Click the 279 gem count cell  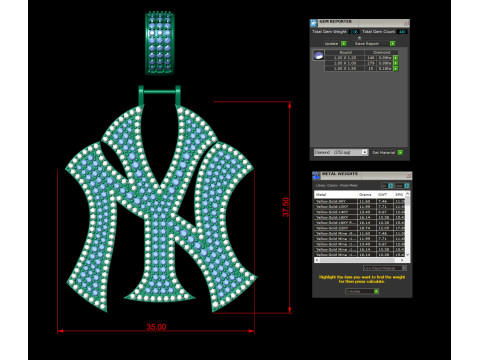click(x=371, y=63)
